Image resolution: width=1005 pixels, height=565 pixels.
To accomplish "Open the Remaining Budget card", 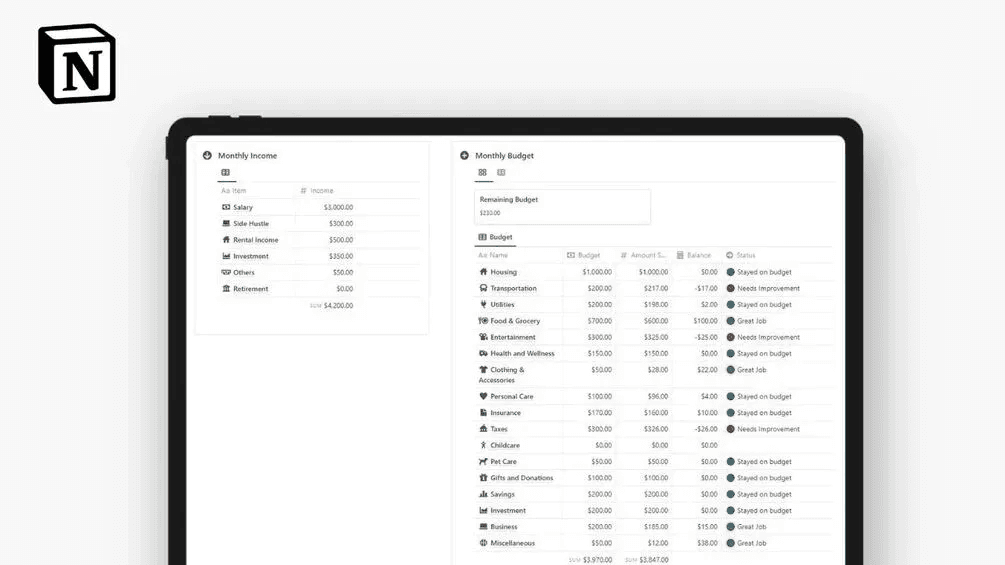I will click(x=562, y=206).
